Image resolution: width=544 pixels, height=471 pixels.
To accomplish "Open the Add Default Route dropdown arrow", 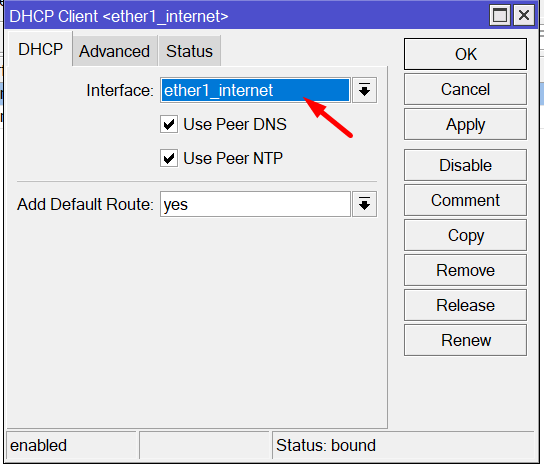I will [364, 204].
